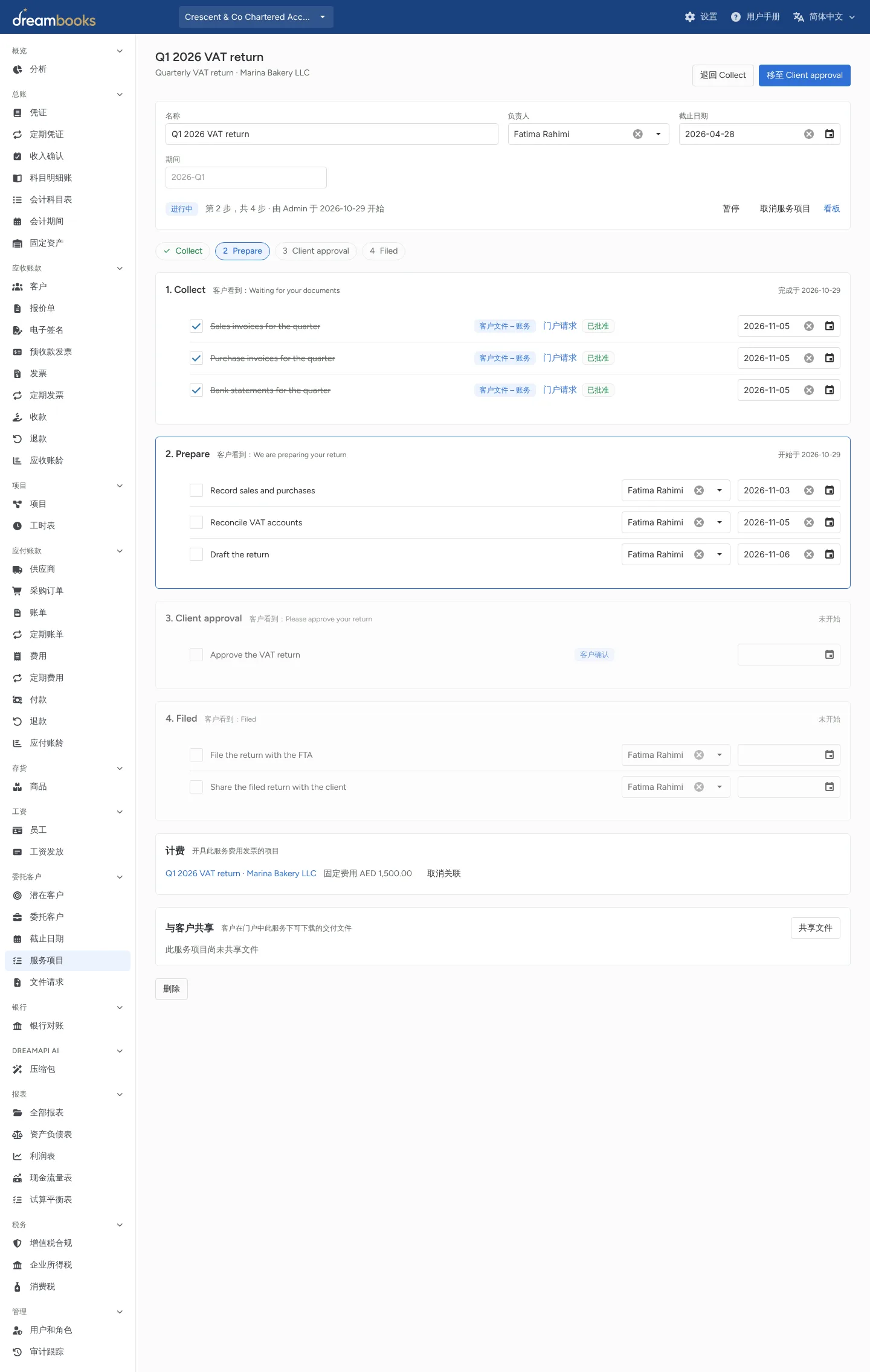Select the Prepare step tab

point(242,251)
